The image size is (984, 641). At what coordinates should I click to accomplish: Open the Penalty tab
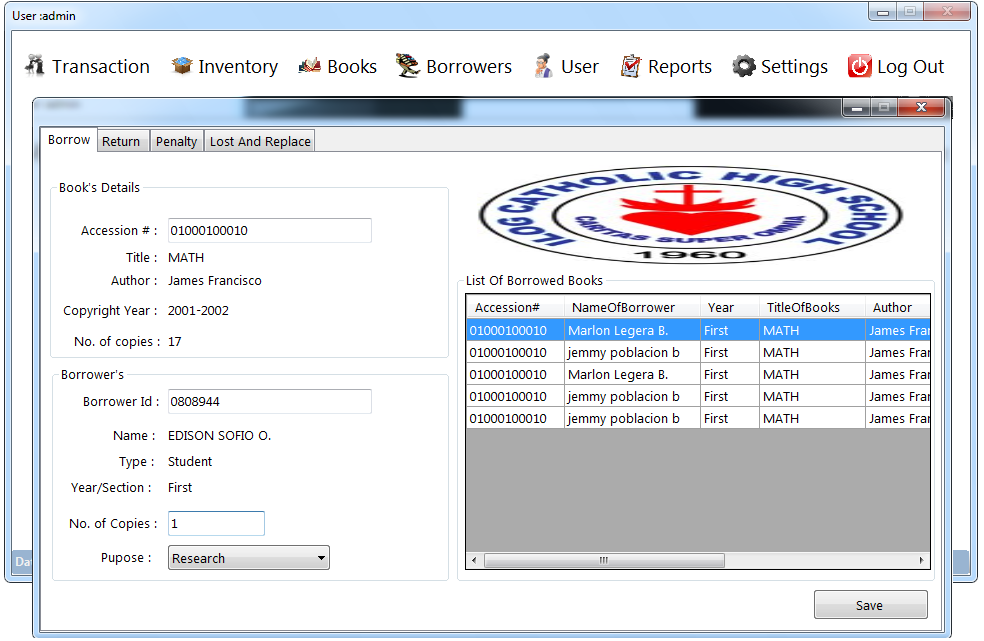point(176,141)
